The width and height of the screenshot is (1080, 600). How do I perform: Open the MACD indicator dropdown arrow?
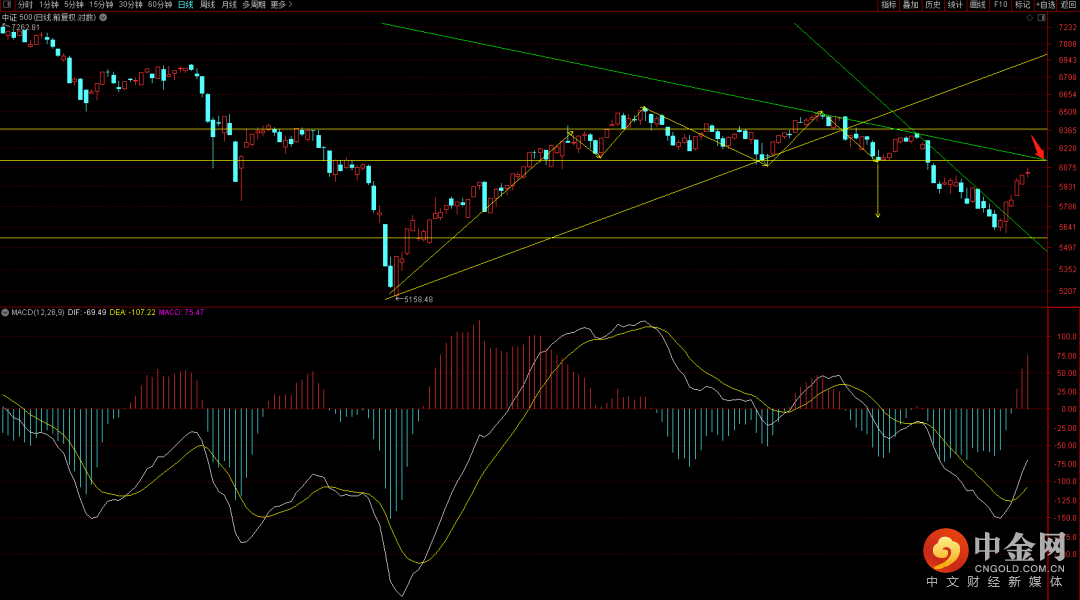[x=5, y=312]
